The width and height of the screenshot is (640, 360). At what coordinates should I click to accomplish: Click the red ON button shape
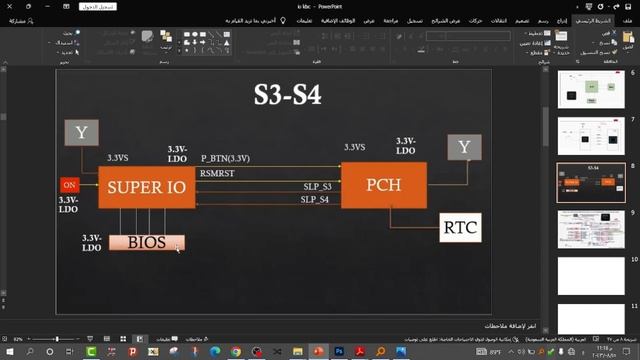pos(69,185)
